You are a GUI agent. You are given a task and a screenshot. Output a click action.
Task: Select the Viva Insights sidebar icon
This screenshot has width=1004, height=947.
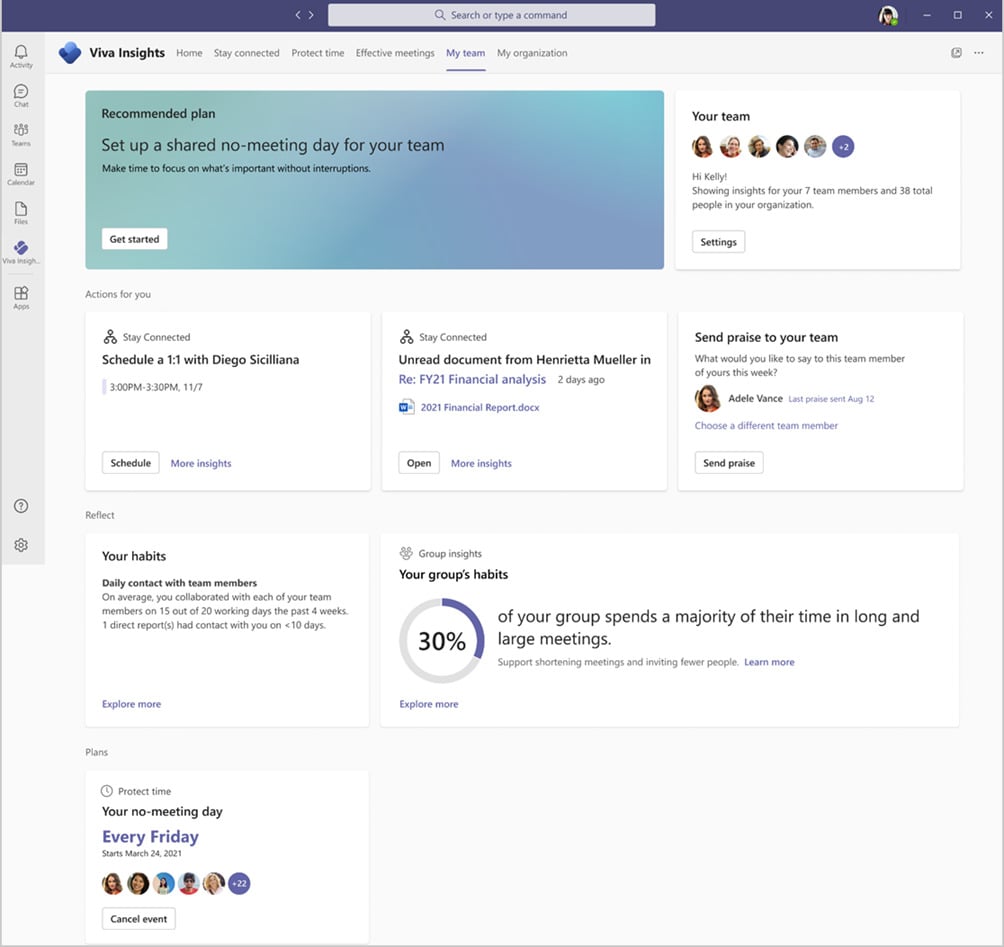(21, 252)
